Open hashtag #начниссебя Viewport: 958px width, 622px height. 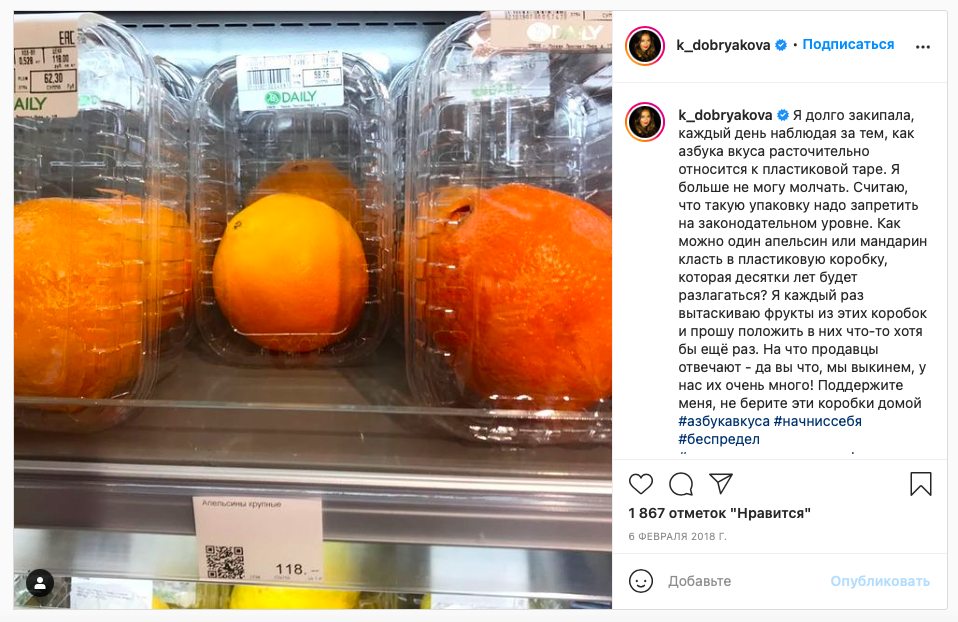[x=817, y=421]
